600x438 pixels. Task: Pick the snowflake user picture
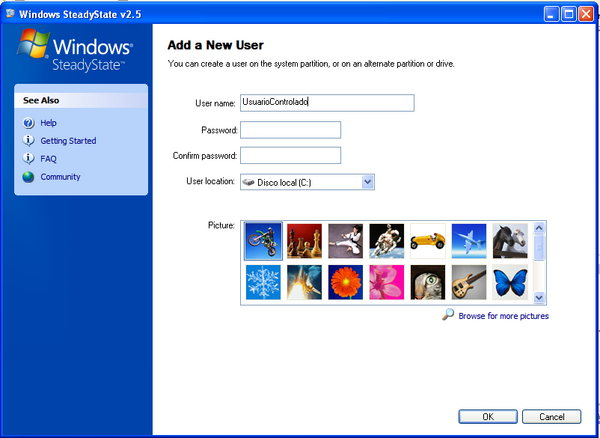point(264,283)
